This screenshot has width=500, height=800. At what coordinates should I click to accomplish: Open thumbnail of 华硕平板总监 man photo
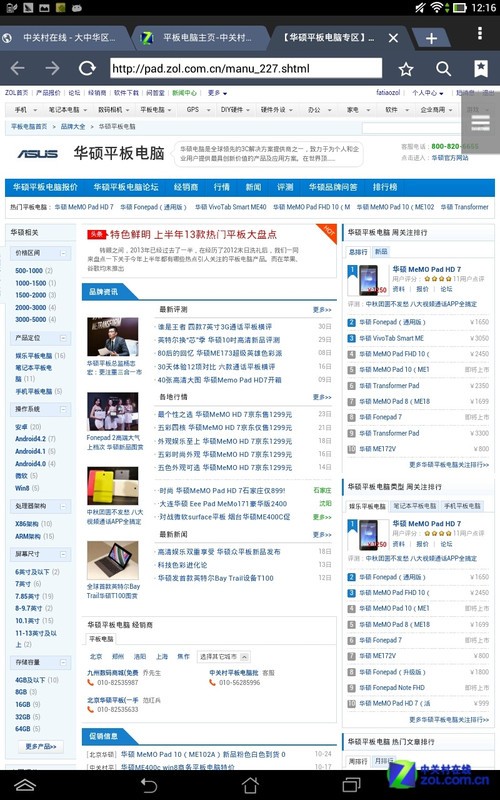112,337
